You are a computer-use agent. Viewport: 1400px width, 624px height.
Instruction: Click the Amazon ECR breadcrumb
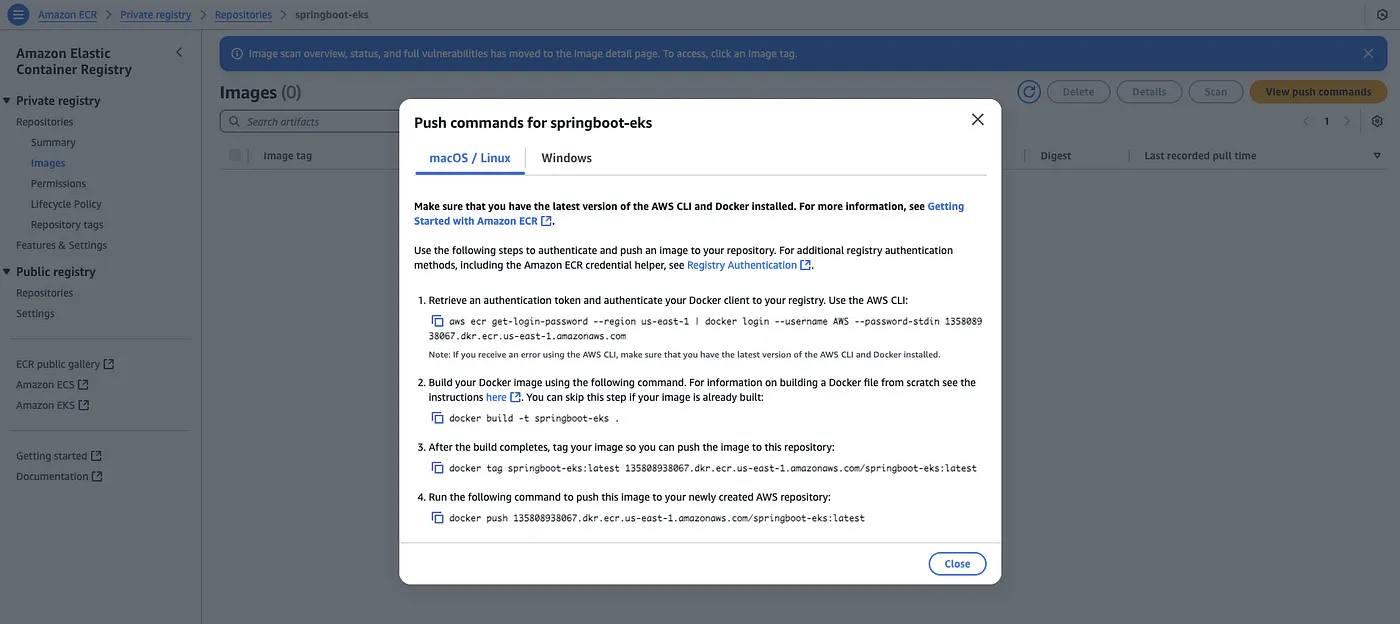[x=68, y=15]
